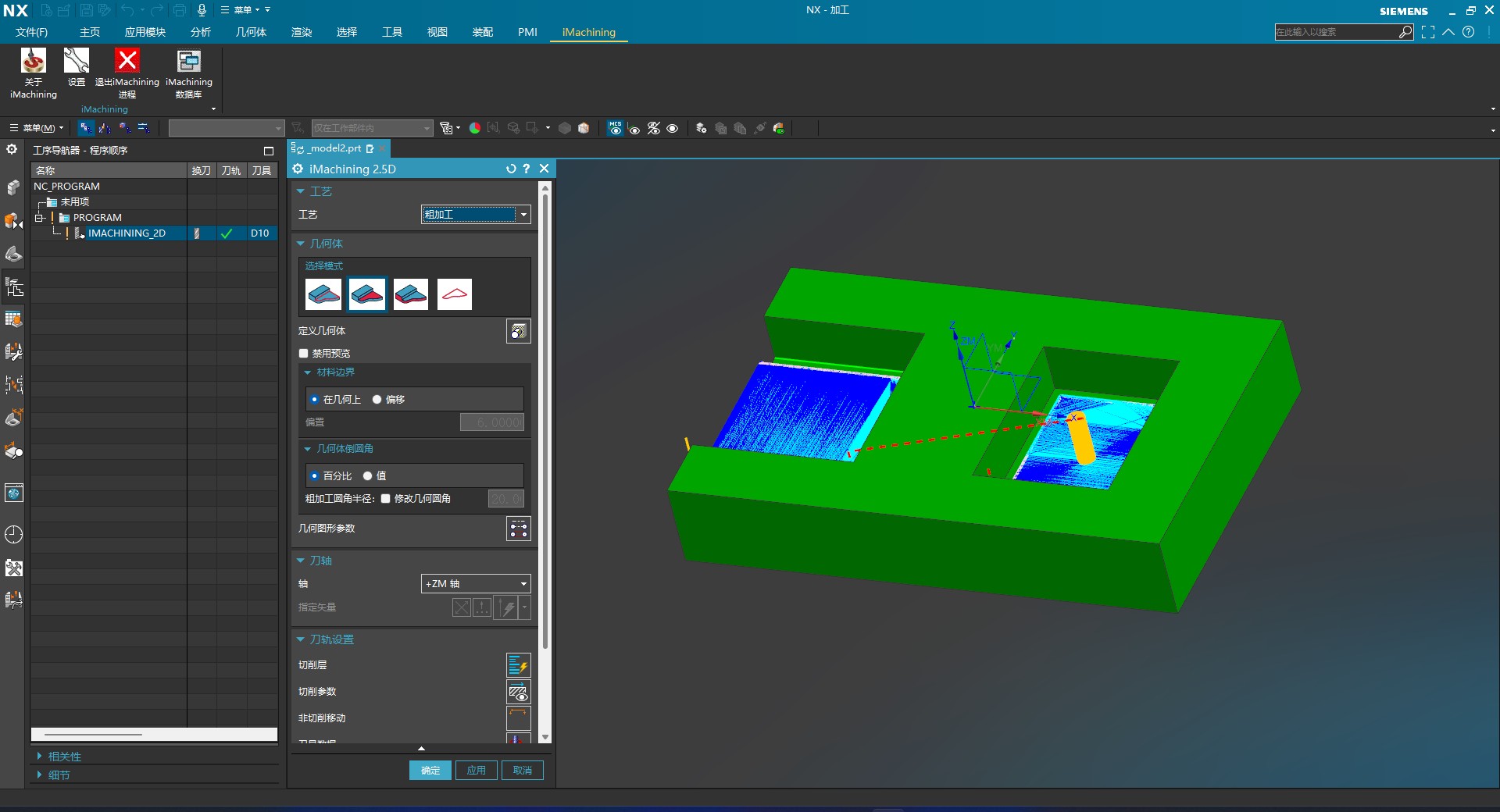Collapse 刀轨设置 section
Screen dimensions: 1500x812
pos(301,639)
